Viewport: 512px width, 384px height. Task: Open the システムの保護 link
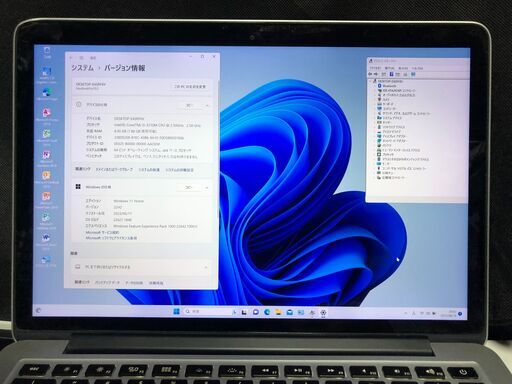[x=149, y=170]
